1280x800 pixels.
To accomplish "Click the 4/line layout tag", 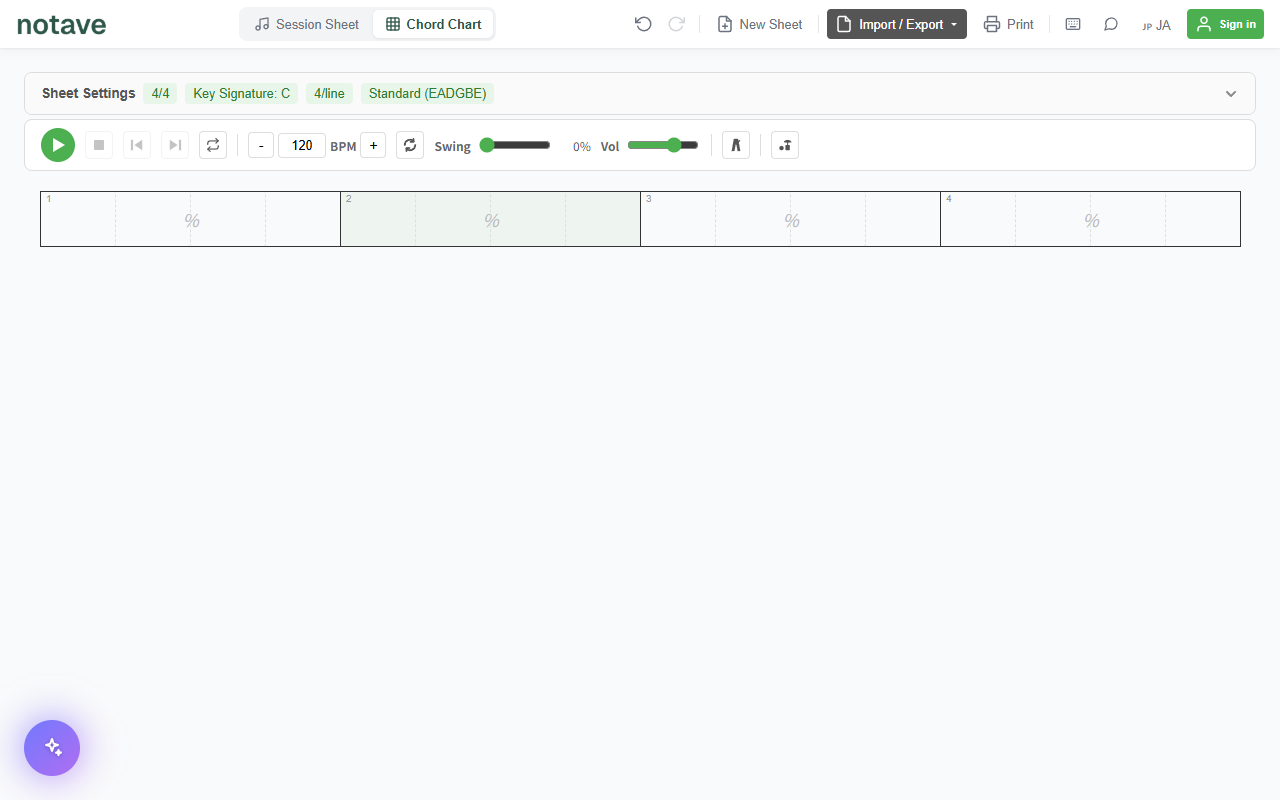I will (329, 93).
